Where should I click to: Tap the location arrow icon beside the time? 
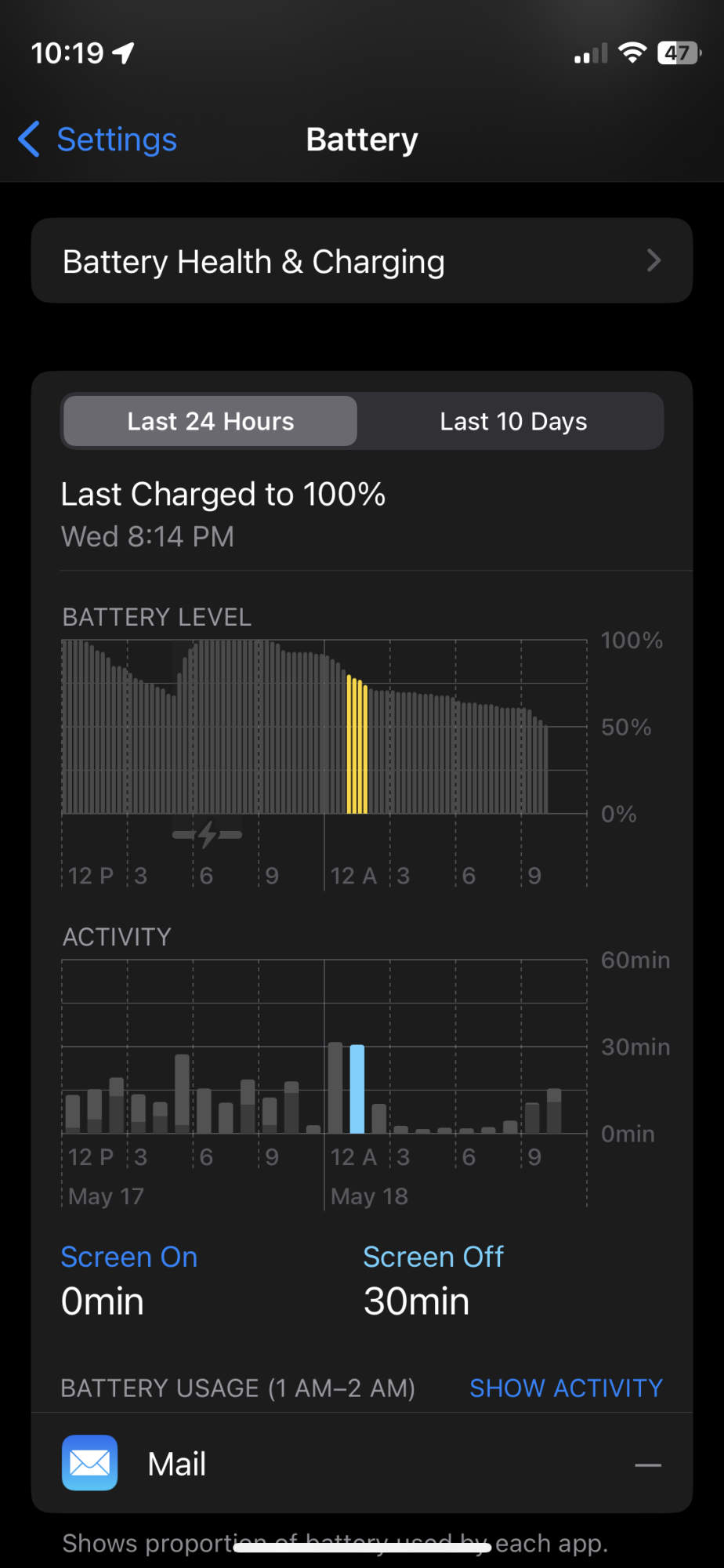click(x=124, y=53)
